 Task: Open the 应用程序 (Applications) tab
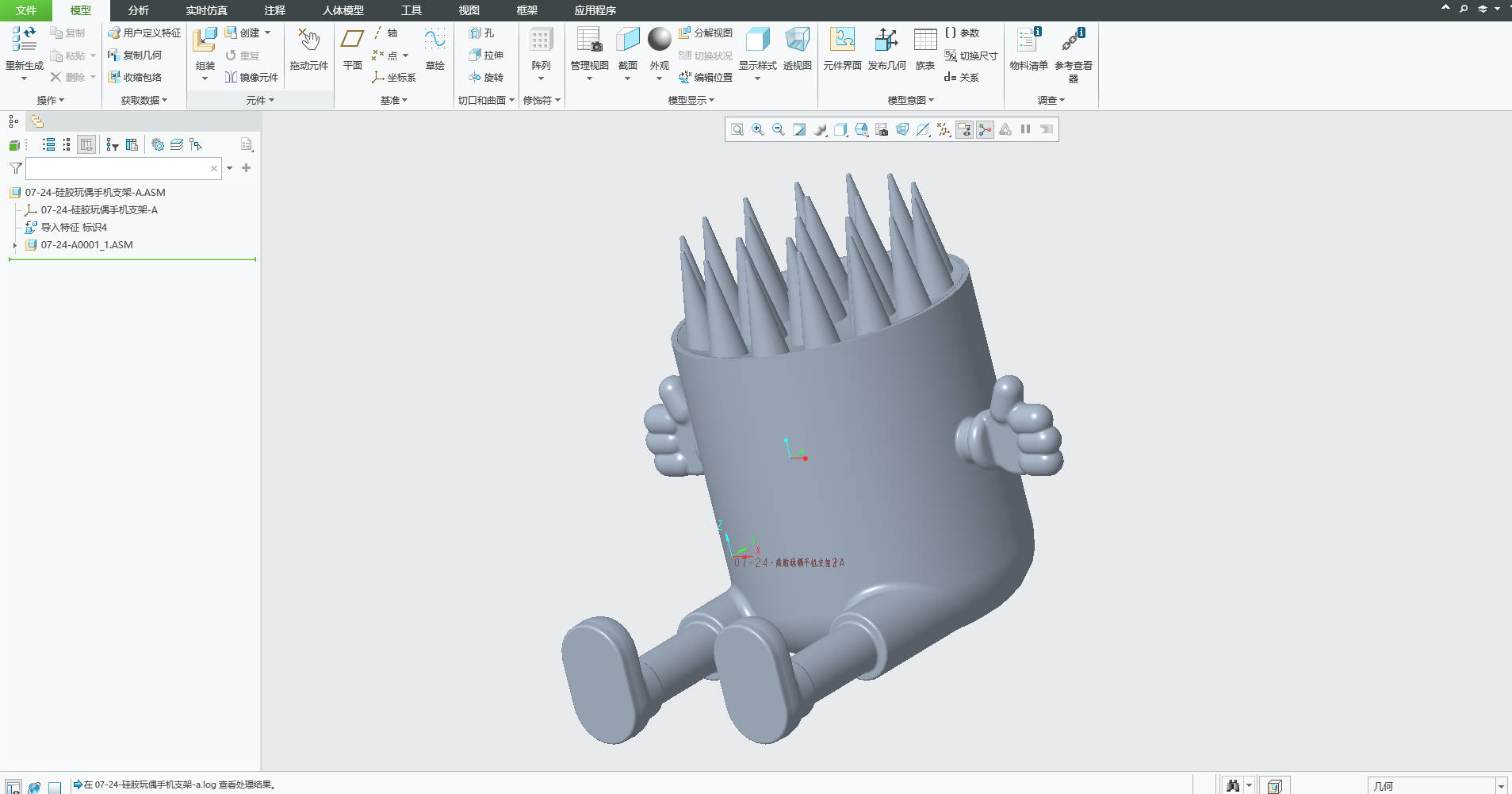[595, 10]
